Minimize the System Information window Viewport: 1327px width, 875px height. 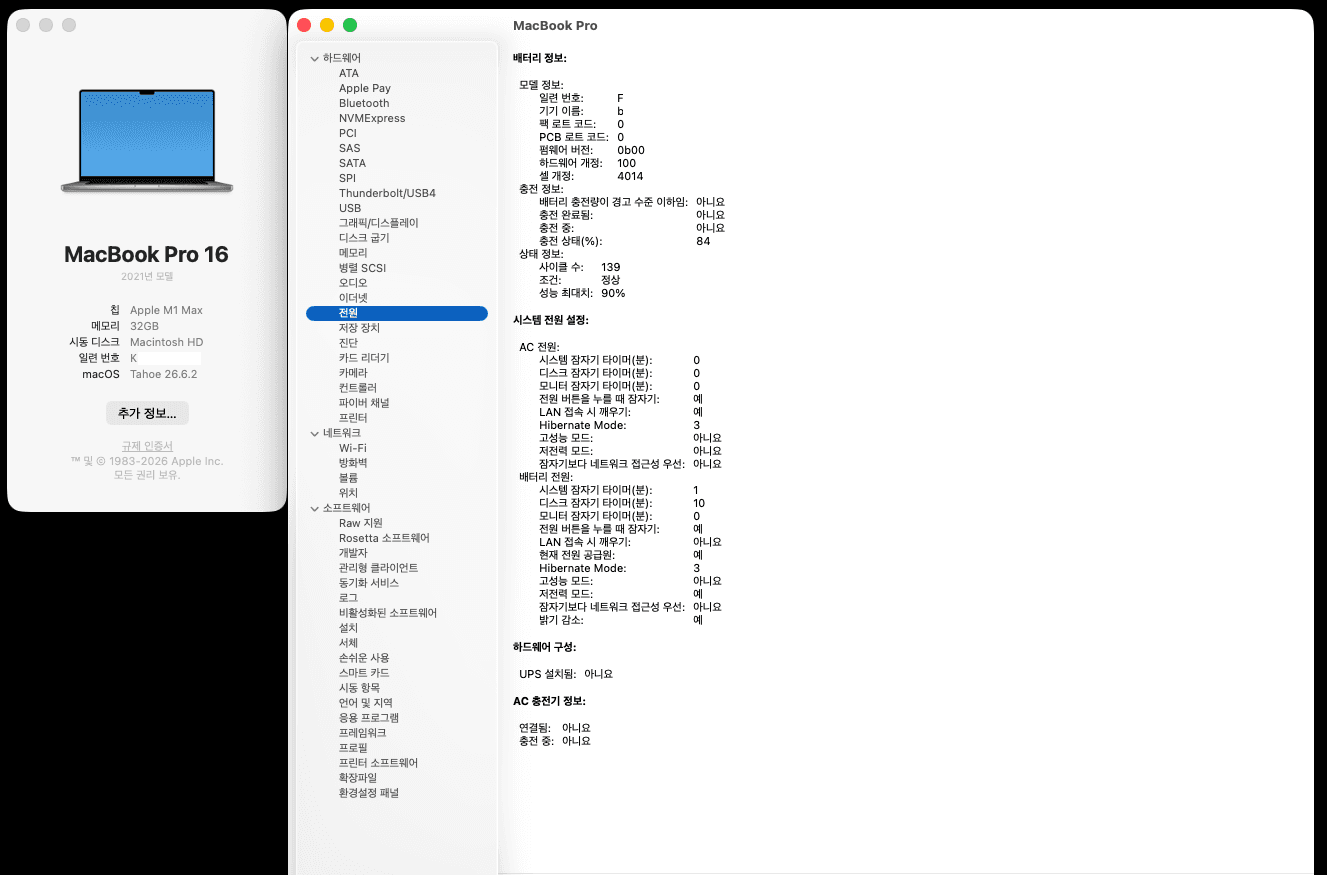tap(327, 25)
